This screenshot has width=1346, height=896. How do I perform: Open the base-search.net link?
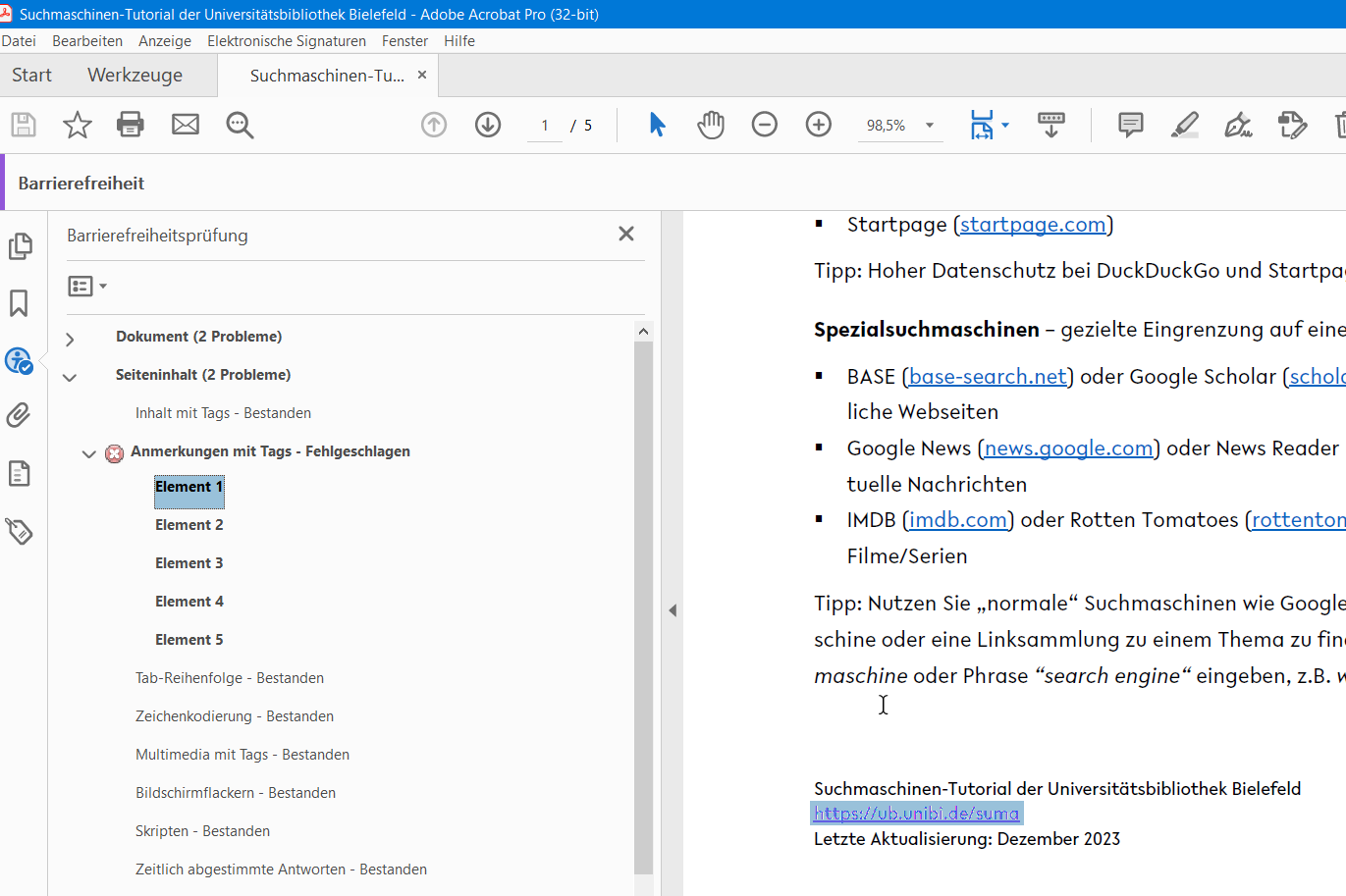(988, 377)
